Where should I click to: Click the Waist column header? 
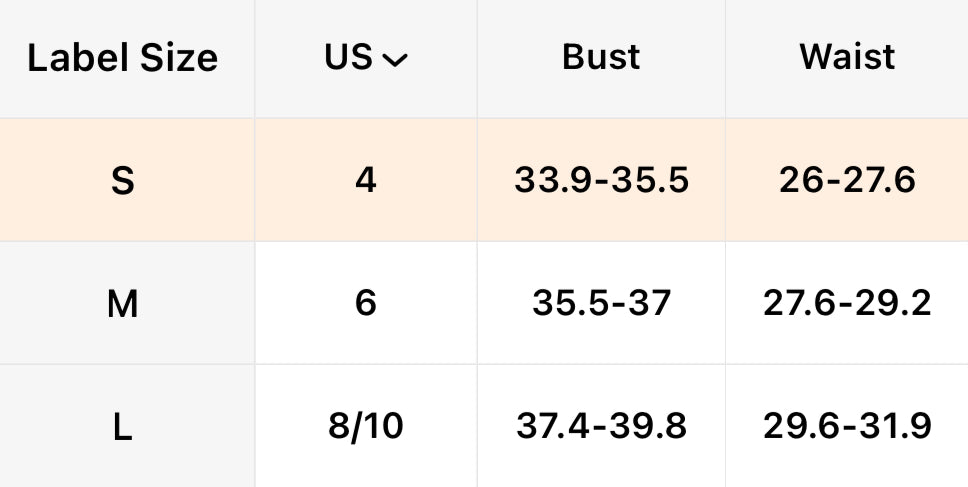(x=847, y=58)
